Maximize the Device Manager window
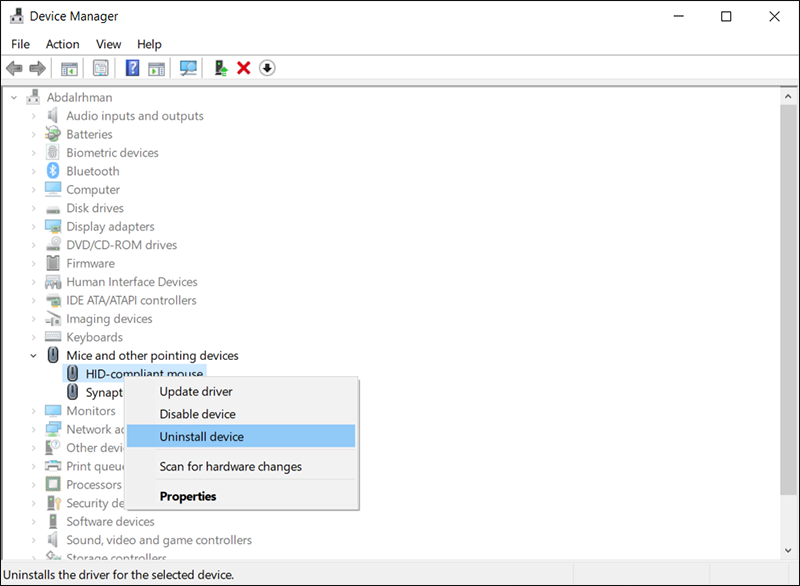 click(x=726, y=16)
